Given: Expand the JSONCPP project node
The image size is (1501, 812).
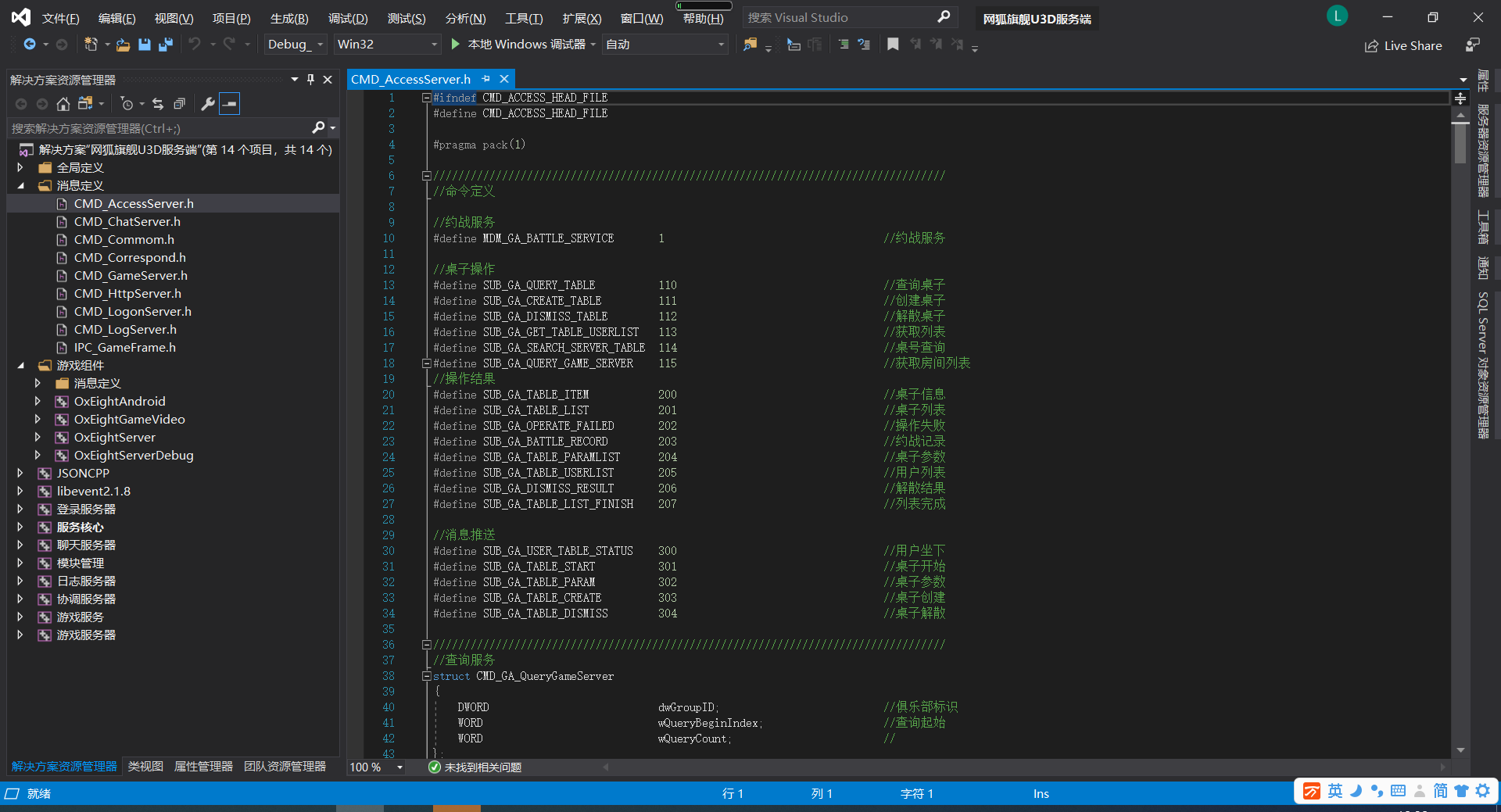Looking at the screenshot, I should coord(20,473).
